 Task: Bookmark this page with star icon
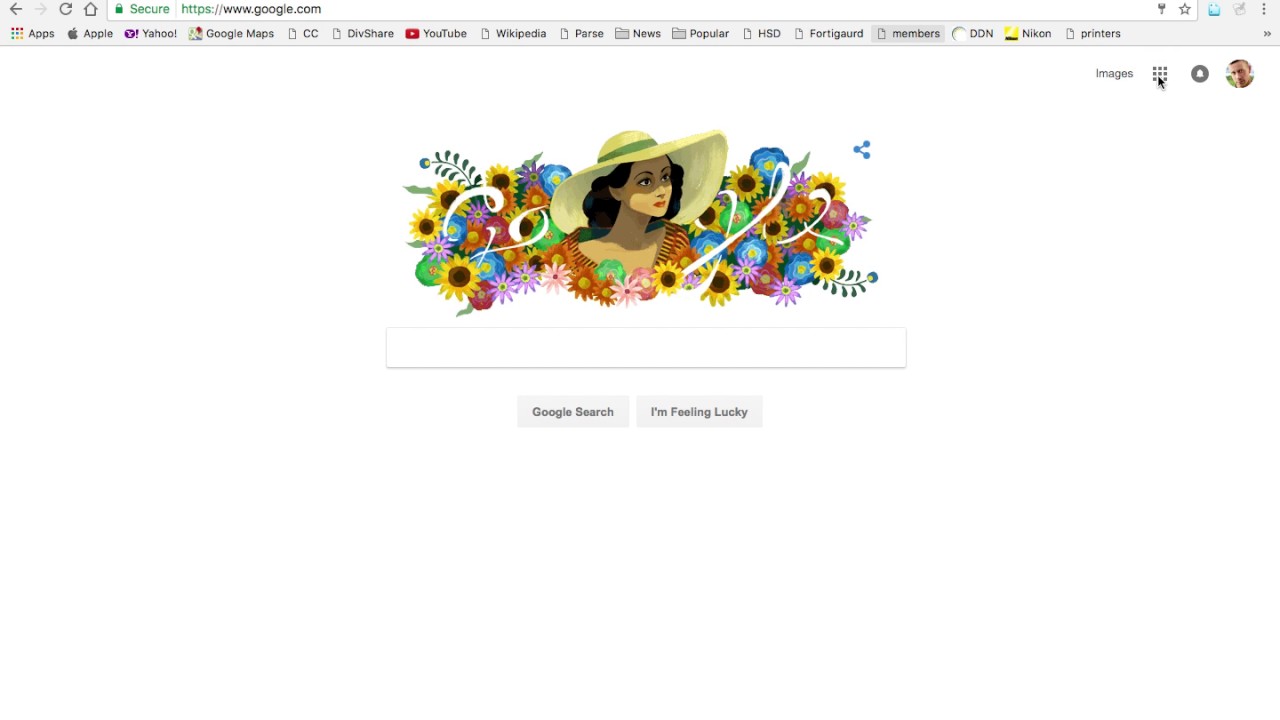pos(1185,9)
